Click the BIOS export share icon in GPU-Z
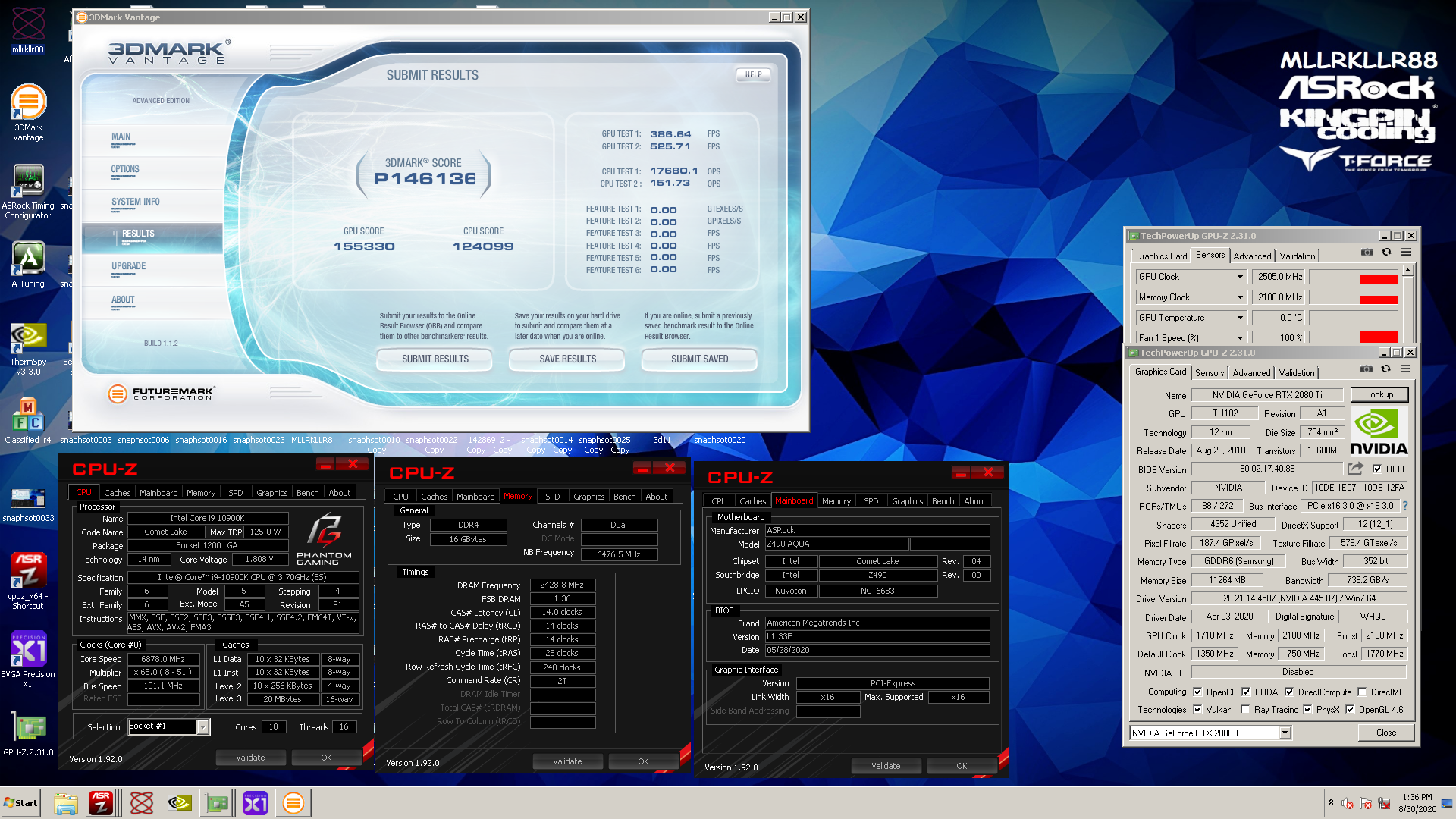 1356,469
